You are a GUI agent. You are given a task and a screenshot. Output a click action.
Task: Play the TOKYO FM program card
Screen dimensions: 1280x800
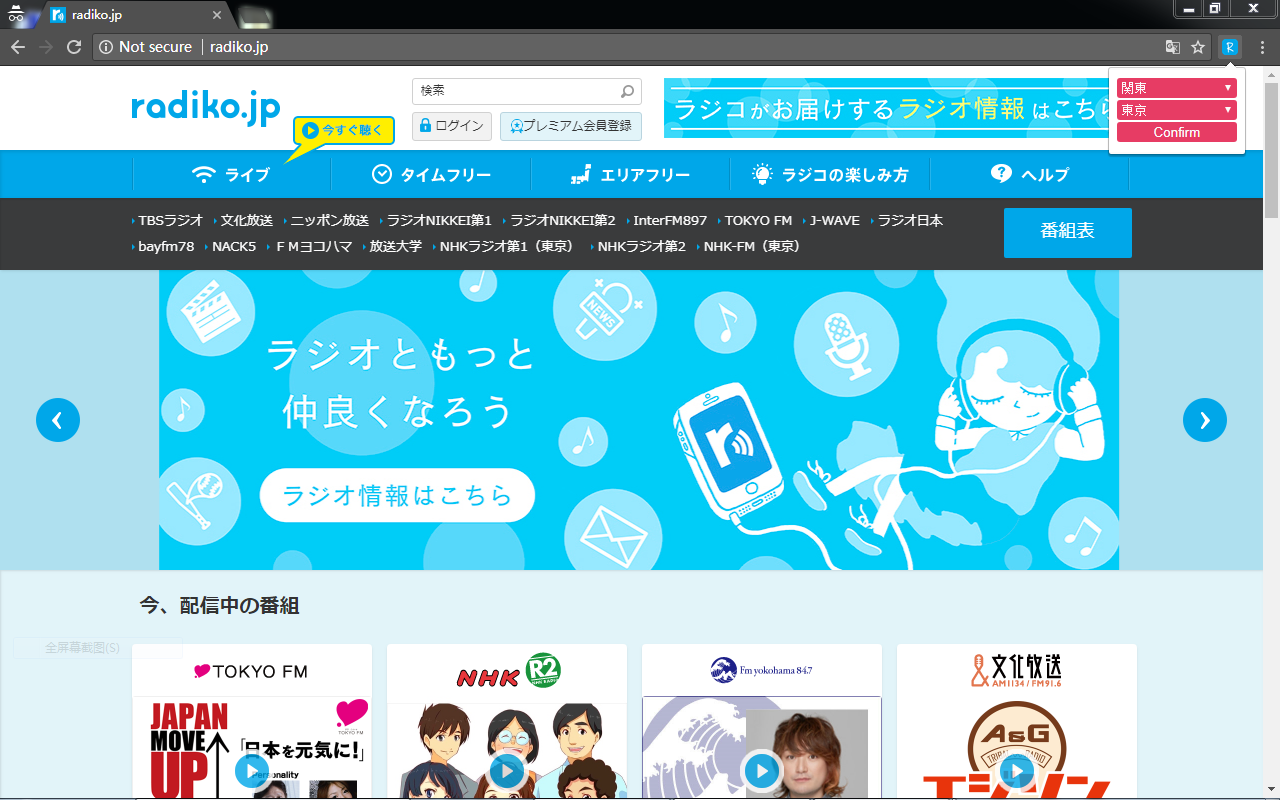coord(252,771)
